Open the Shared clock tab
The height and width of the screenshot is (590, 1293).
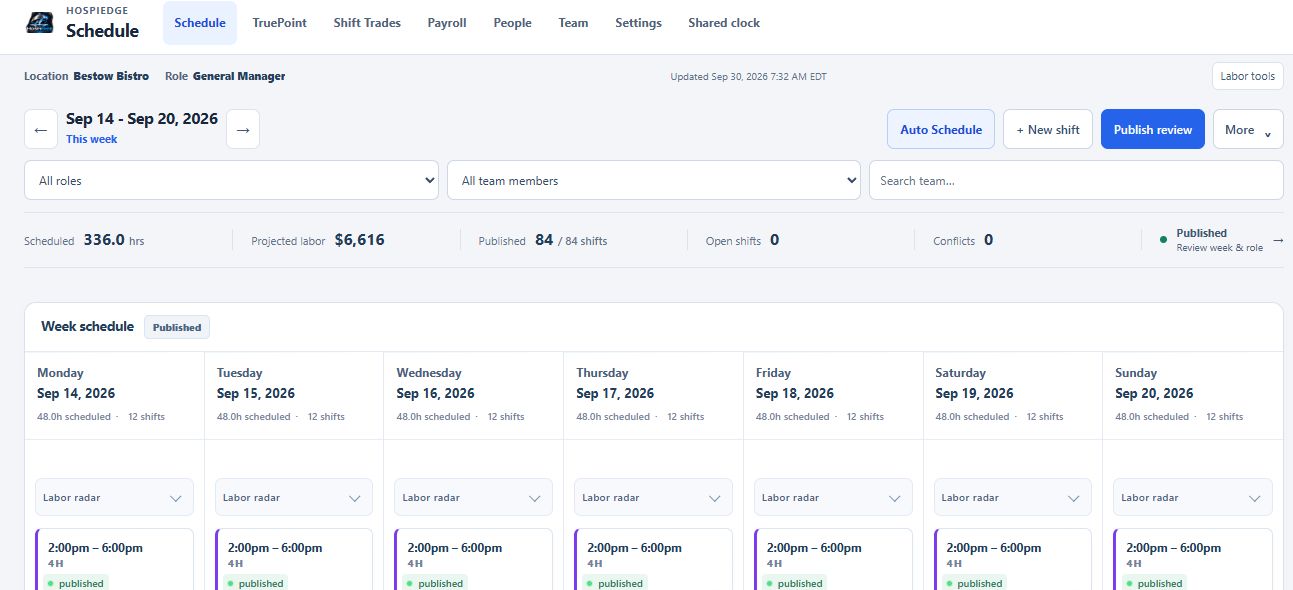(x=724, y=23)
